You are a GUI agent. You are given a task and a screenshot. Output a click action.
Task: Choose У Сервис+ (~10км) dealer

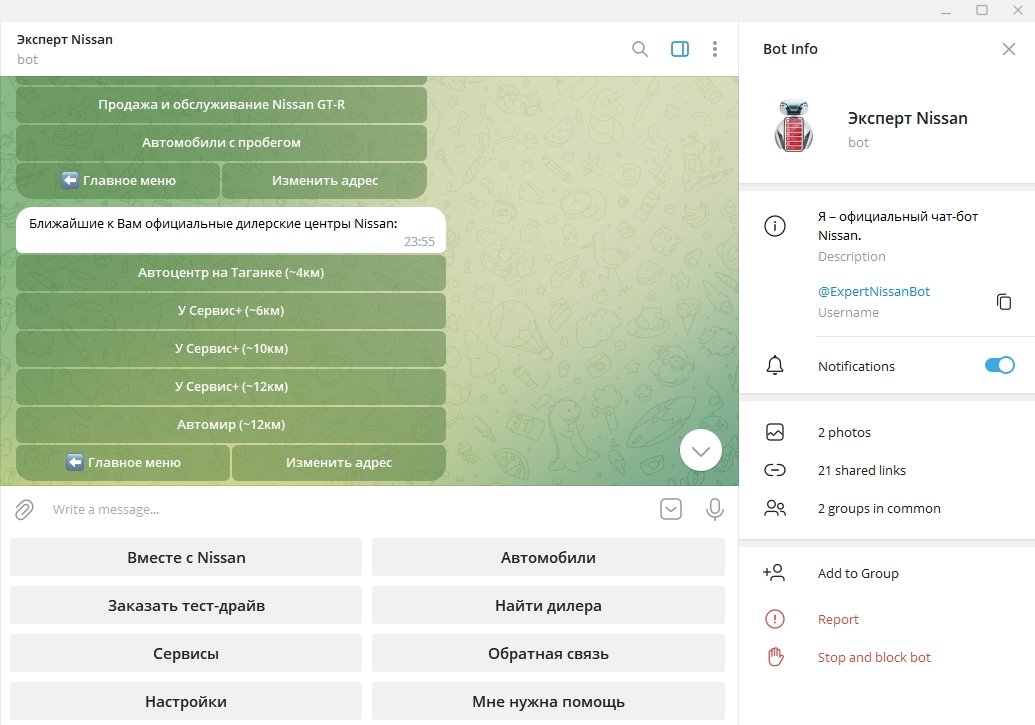(x=231, y=349)
